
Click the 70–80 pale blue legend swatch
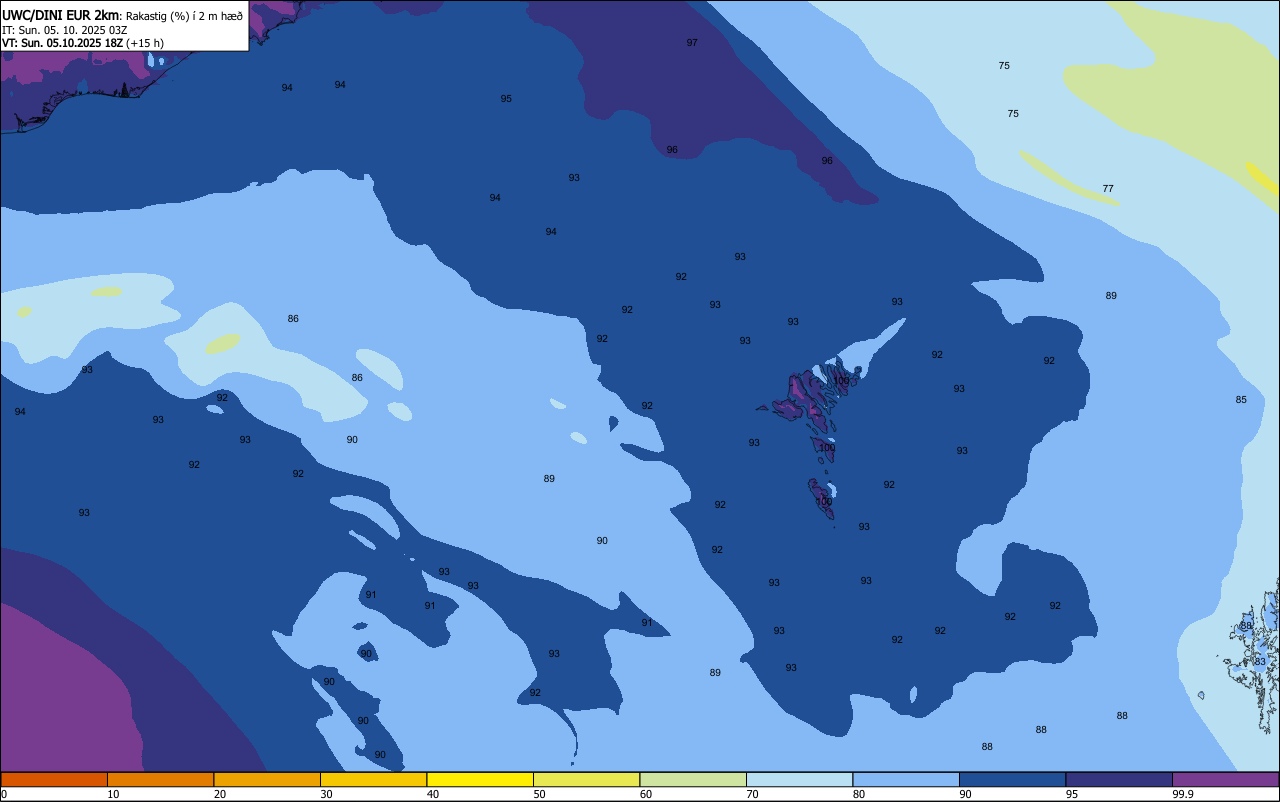(x=799, y=779)
